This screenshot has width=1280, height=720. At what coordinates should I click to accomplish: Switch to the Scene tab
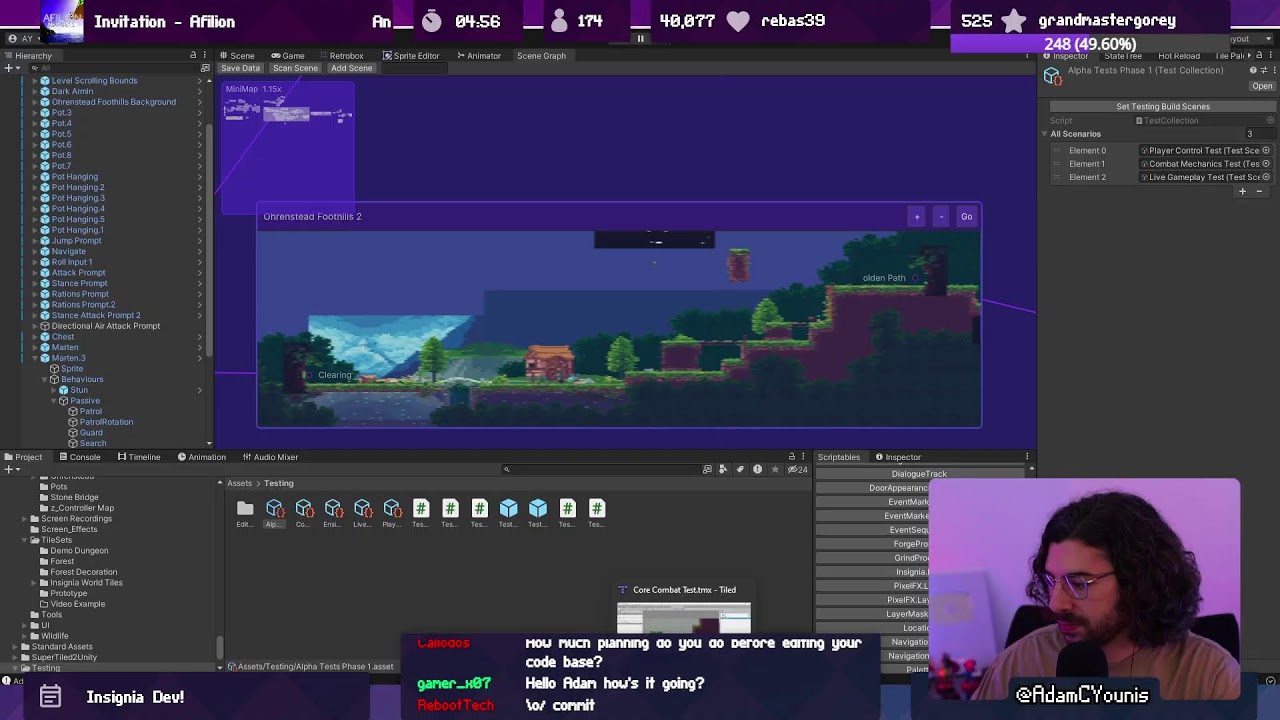(x=236, y=56)
